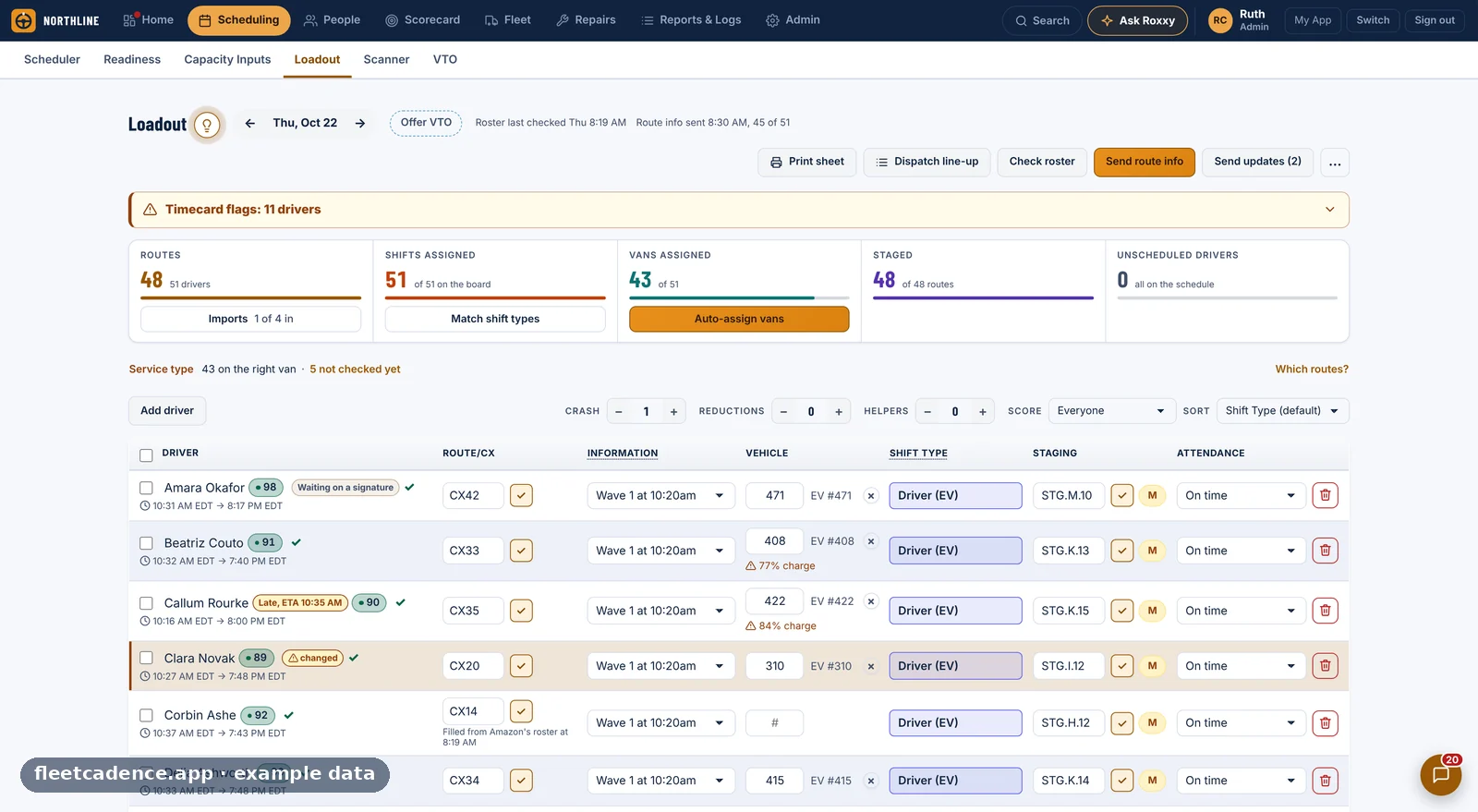Click the CX33 route input field
Image resolution: width=1478 pixels, height=812 pixels.
point(473,551)
